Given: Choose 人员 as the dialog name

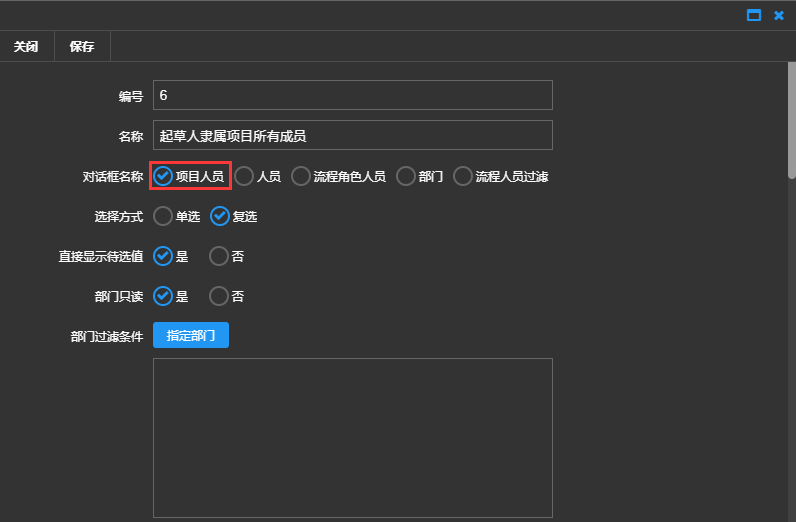Looking at the screenshot, I should coord(244,177).
